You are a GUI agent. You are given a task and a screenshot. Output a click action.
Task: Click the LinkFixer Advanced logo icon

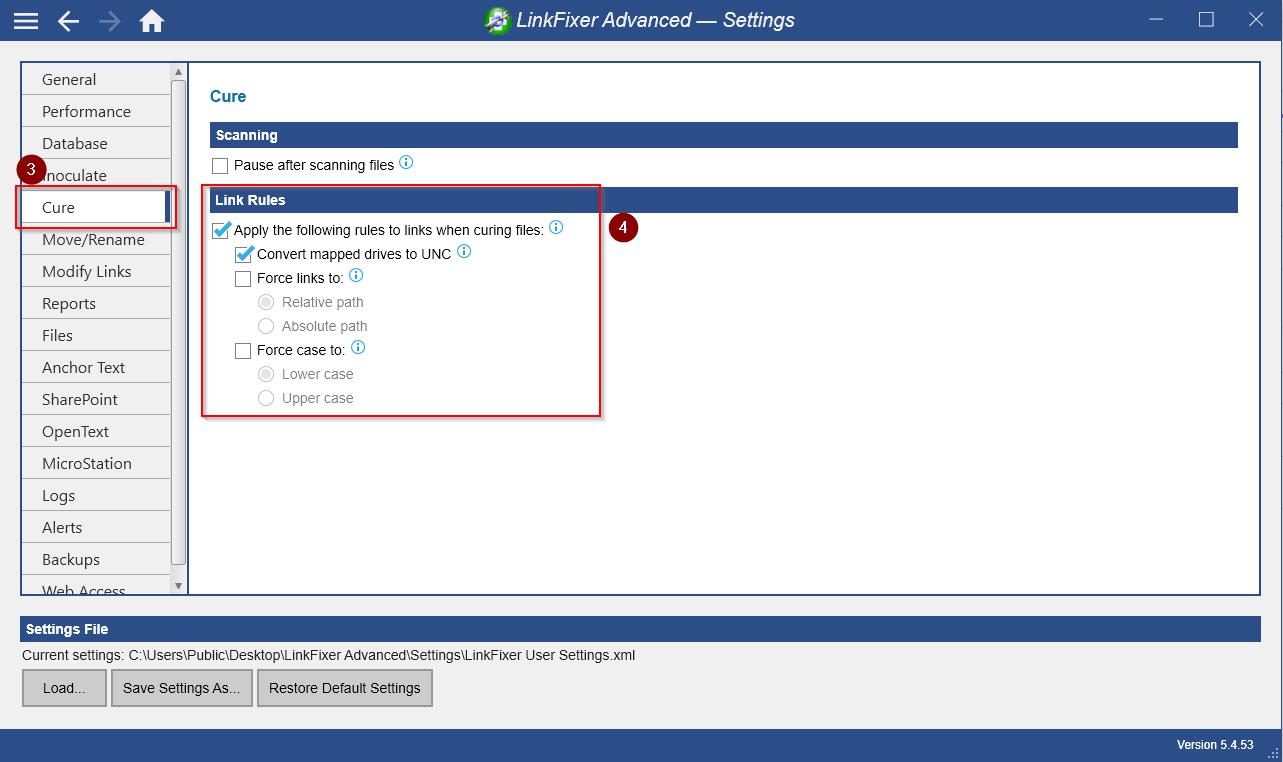[497, 20]
